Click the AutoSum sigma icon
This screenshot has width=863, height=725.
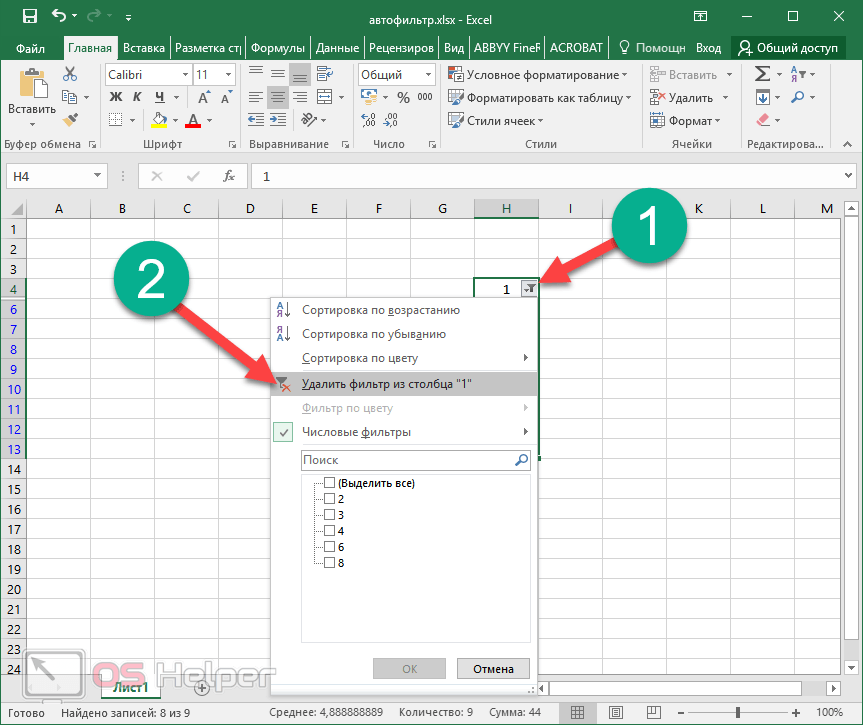[762, 74]
